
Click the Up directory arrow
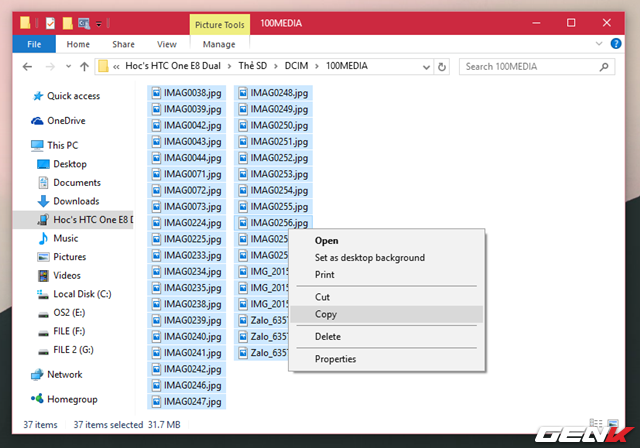pos(83,67)
